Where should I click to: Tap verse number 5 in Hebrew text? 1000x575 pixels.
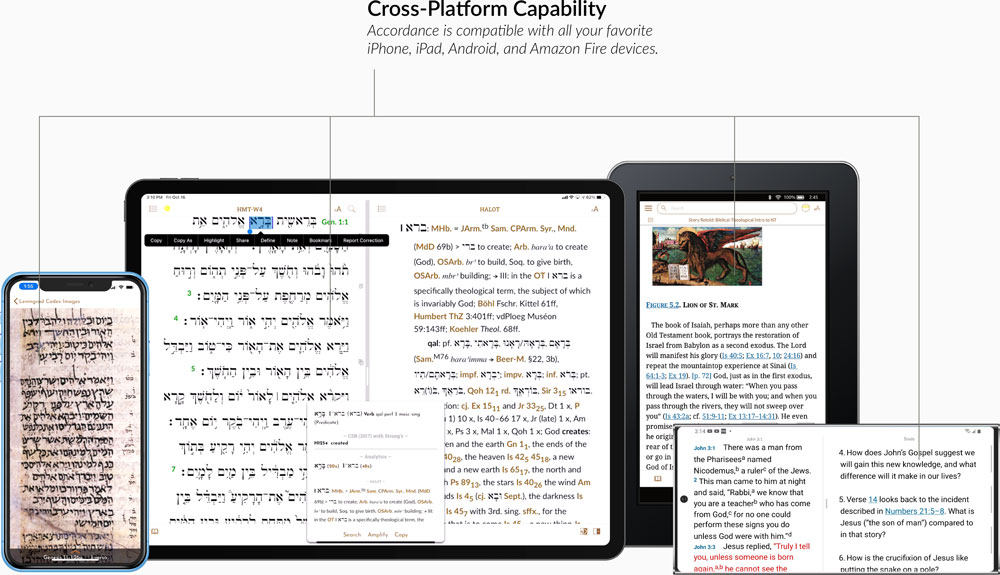pyautogui.click(x=193, y=368)
